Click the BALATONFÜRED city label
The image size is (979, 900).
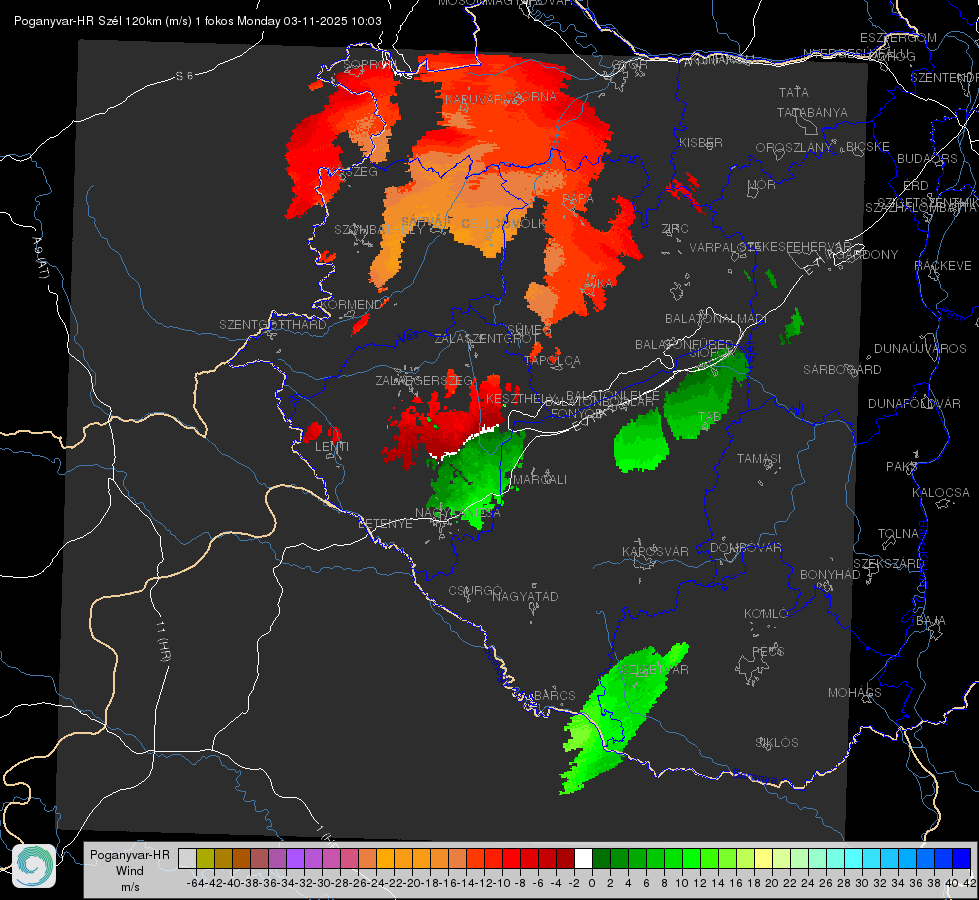(x=684, y=344)
